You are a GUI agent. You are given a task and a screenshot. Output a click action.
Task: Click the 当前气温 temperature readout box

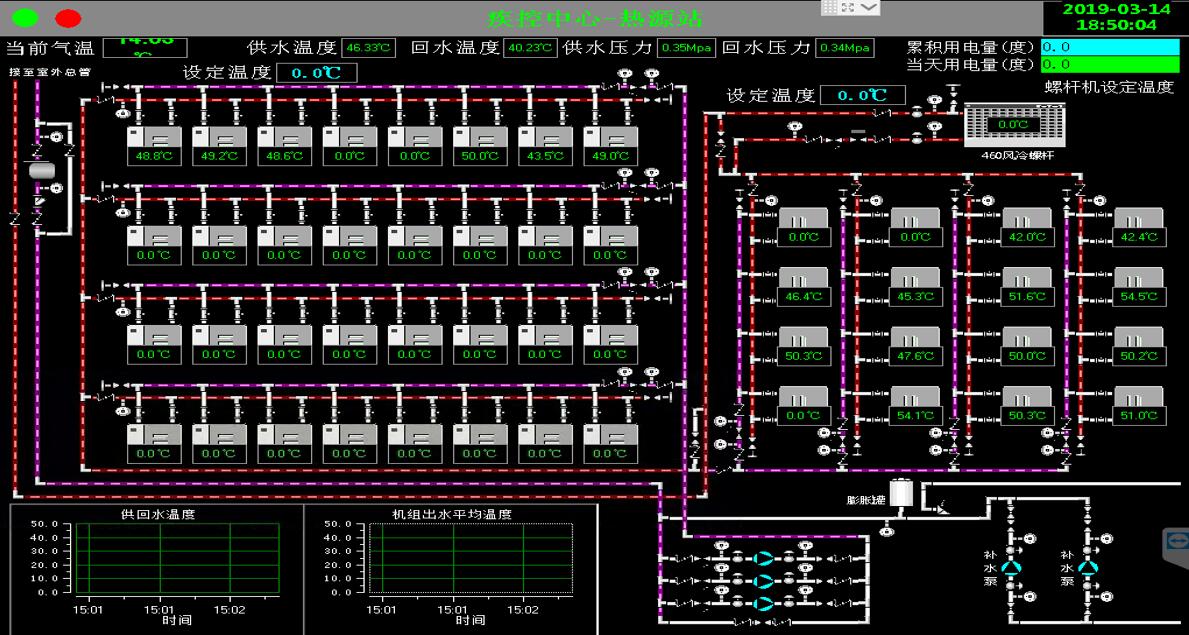point(145,46)
